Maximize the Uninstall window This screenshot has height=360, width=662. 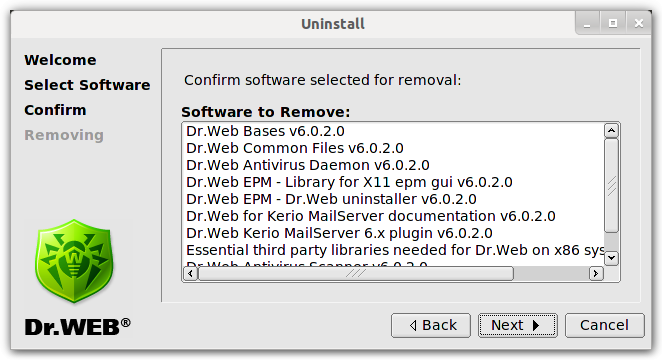[613, 24]
